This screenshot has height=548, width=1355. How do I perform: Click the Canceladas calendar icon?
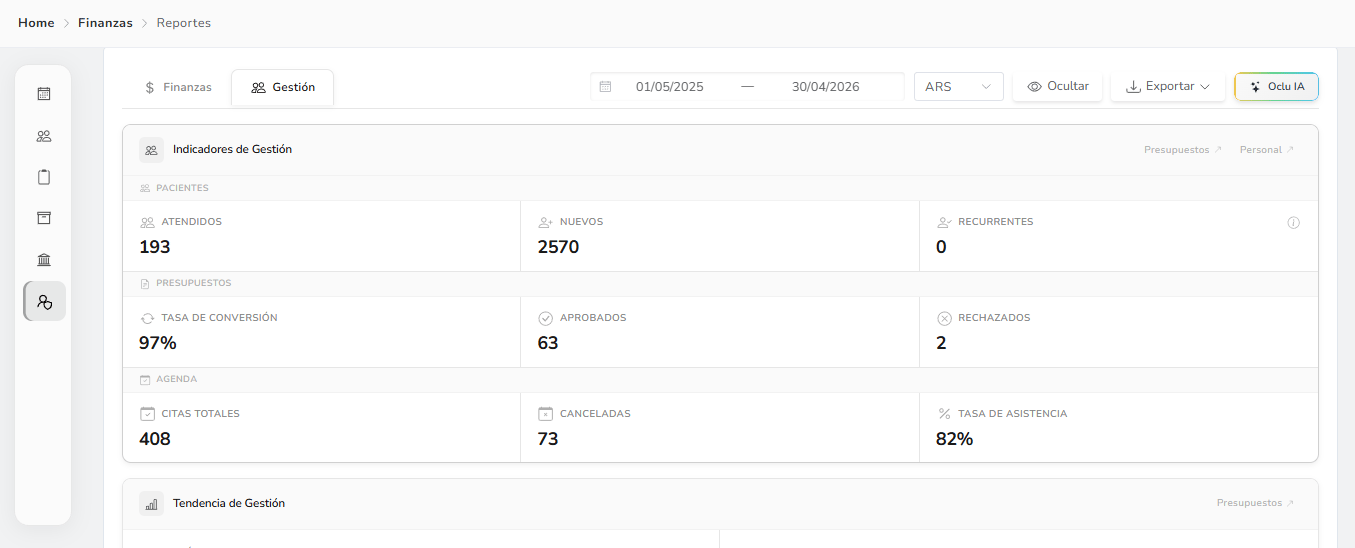pyautogui.click(x=546, y=414)
